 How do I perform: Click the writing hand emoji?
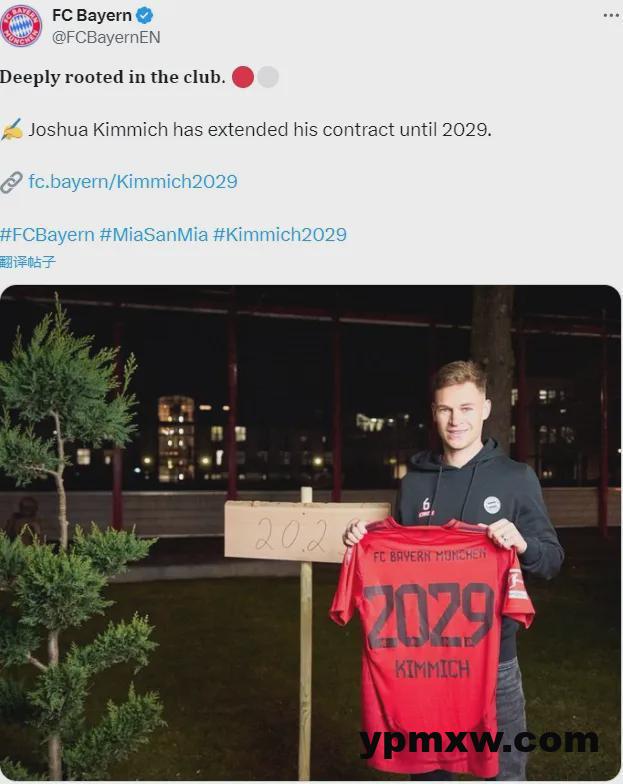tap(12, 129)
